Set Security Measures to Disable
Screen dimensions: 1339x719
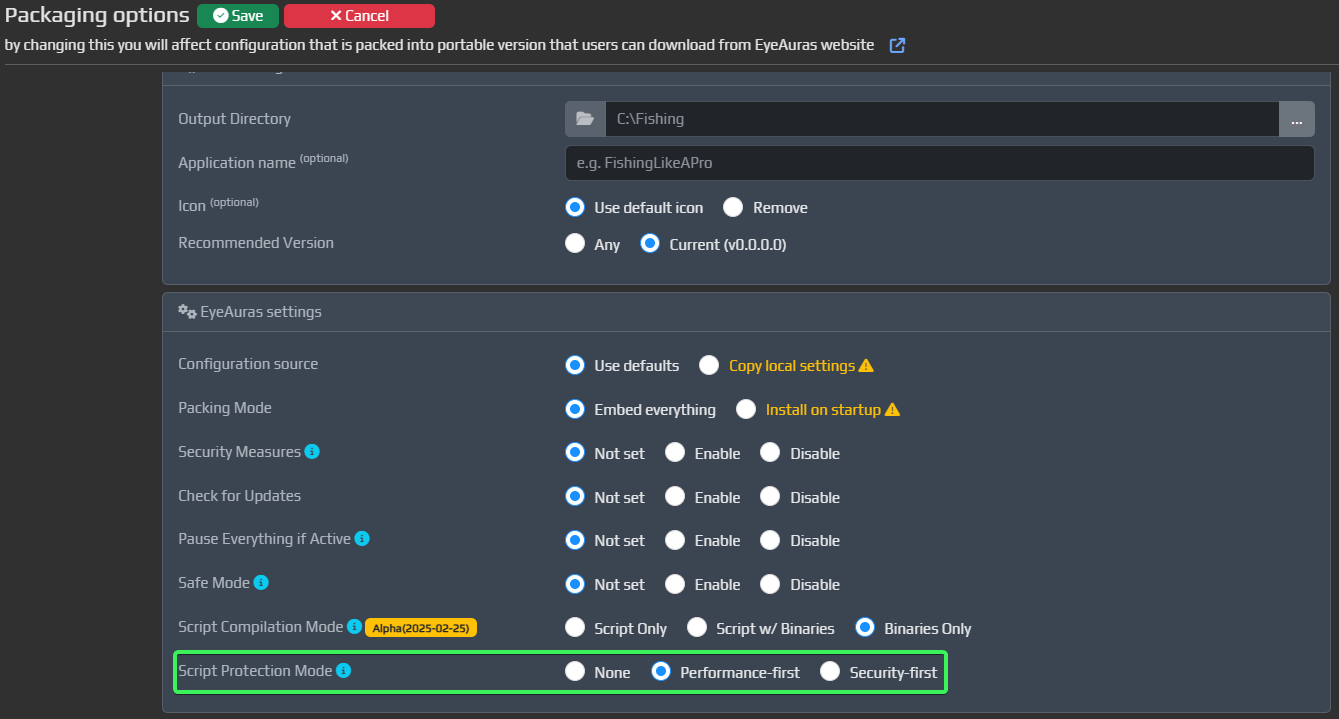click(770, 453)
